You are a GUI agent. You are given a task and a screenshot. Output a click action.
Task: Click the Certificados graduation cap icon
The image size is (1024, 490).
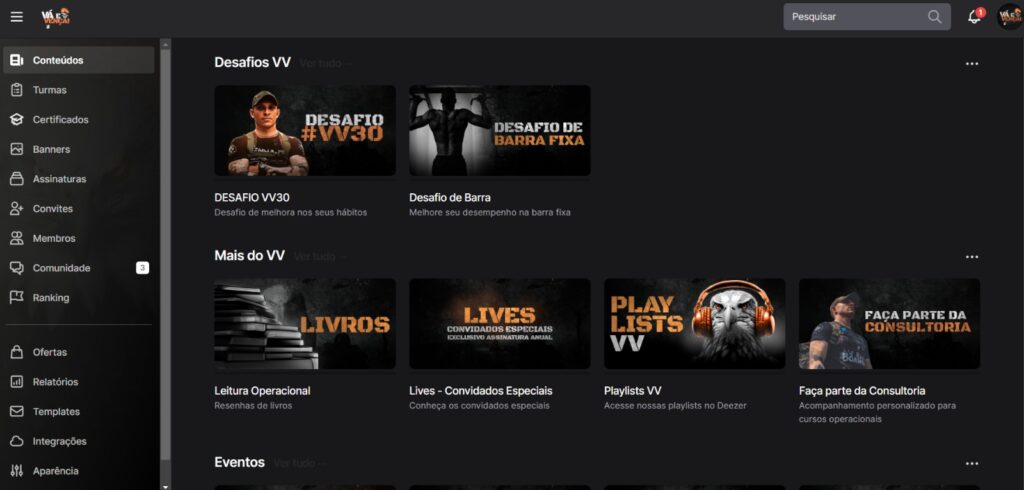[x=16, y=120]
